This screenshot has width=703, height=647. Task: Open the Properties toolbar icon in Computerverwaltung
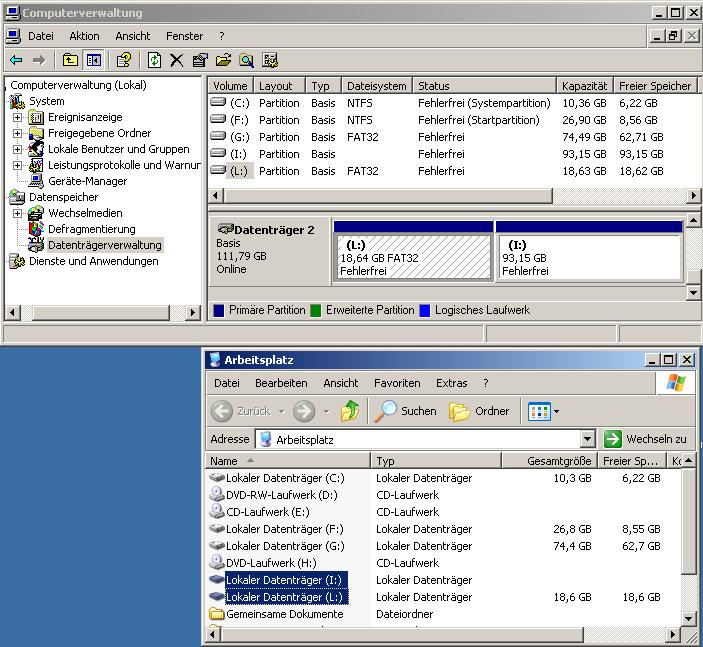pos(200,60)
